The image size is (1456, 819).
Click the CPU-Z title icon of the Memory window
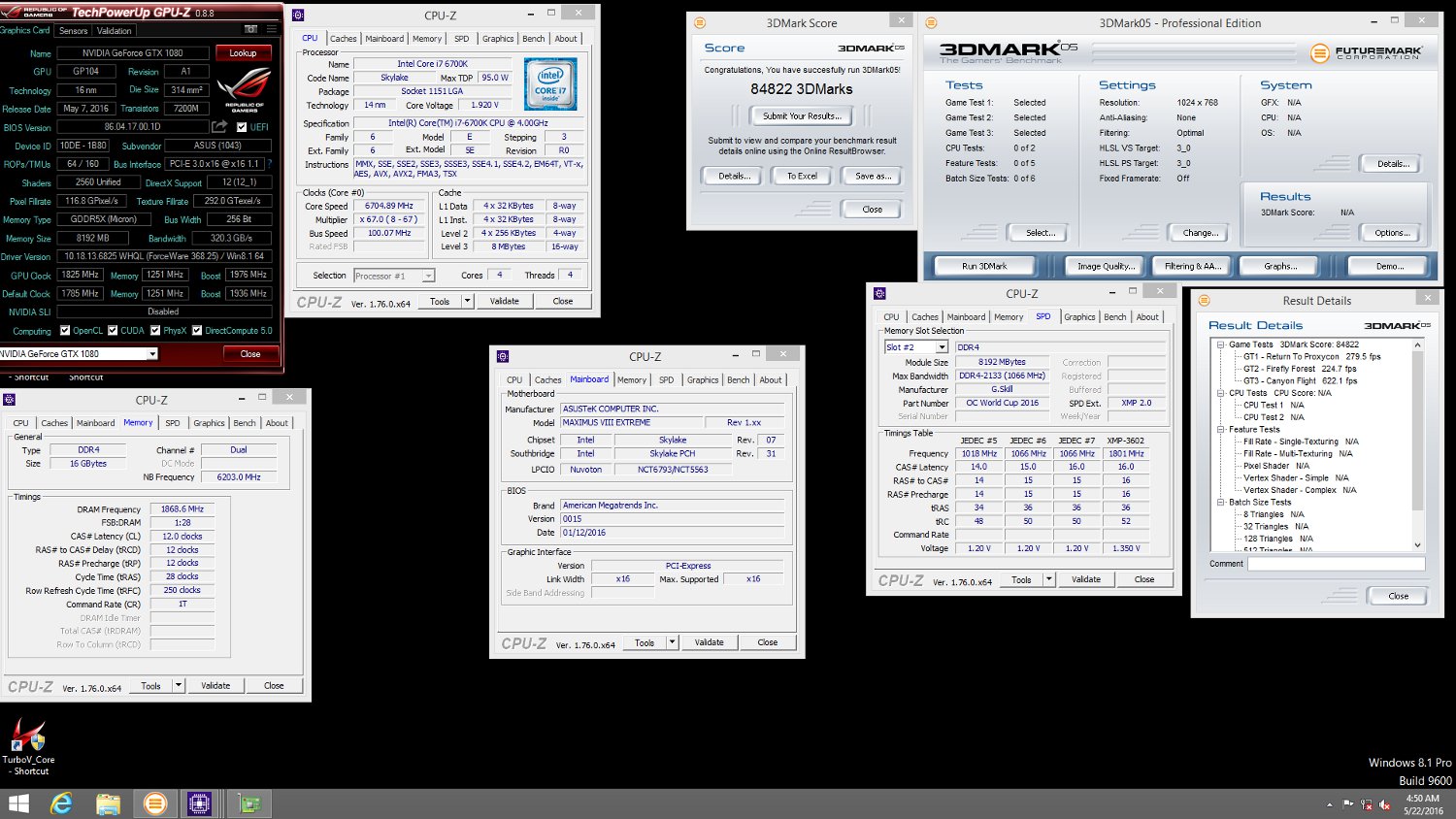9,399
